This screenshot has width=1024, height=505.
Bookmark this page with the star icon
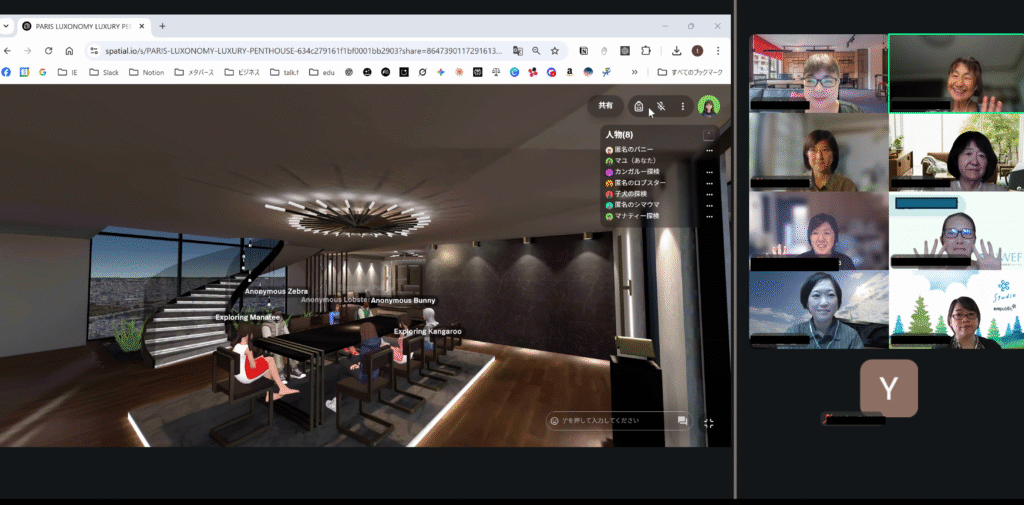555,50
